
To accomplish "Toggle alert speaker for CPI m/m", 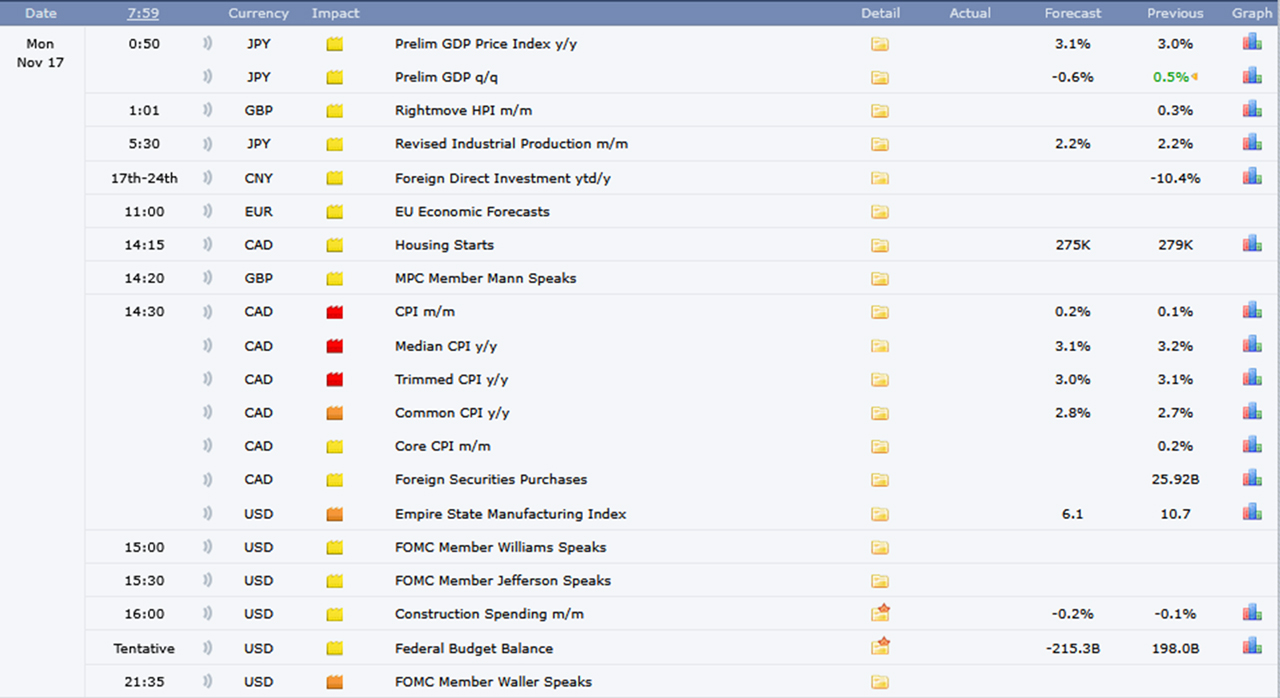I will point(208,312).
